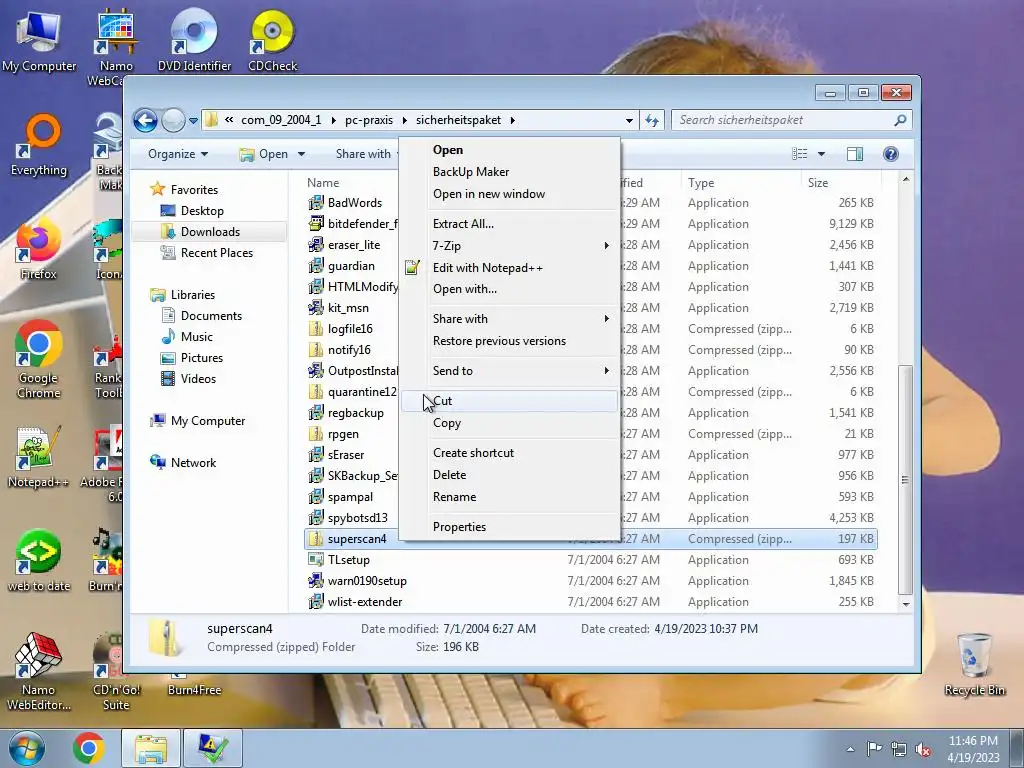Select BackUp Maker menu entry
This screenshot has height=768, width=1024.
pyautogui.click(x=509, y=172)
